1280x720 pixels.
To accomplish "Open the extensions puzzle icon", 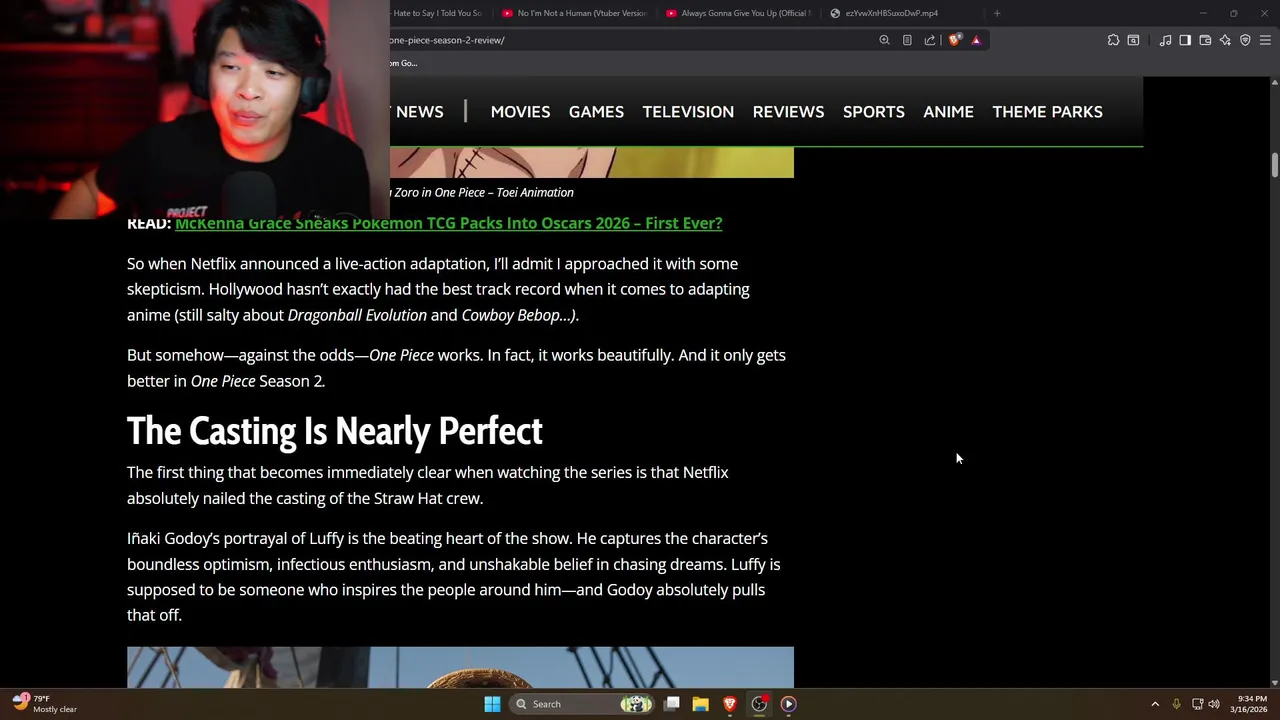I will 1113,40.
